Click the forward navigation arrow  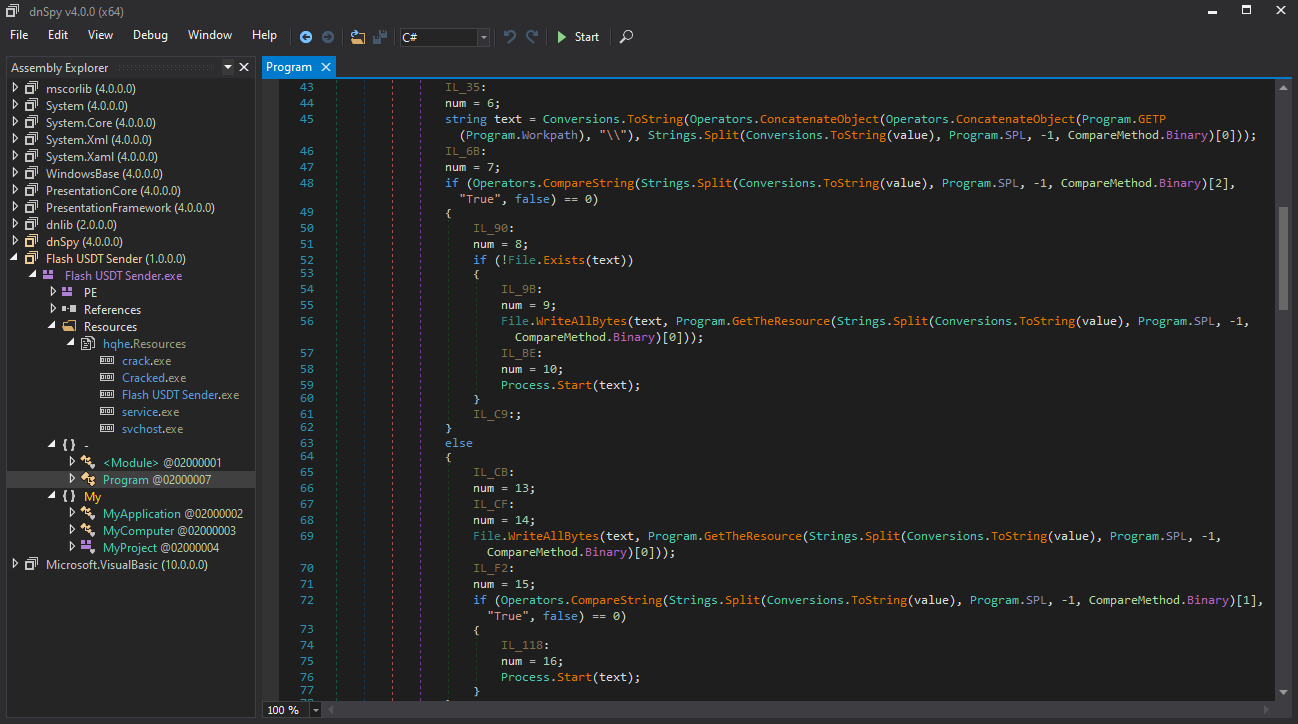[x=329, y=36]
